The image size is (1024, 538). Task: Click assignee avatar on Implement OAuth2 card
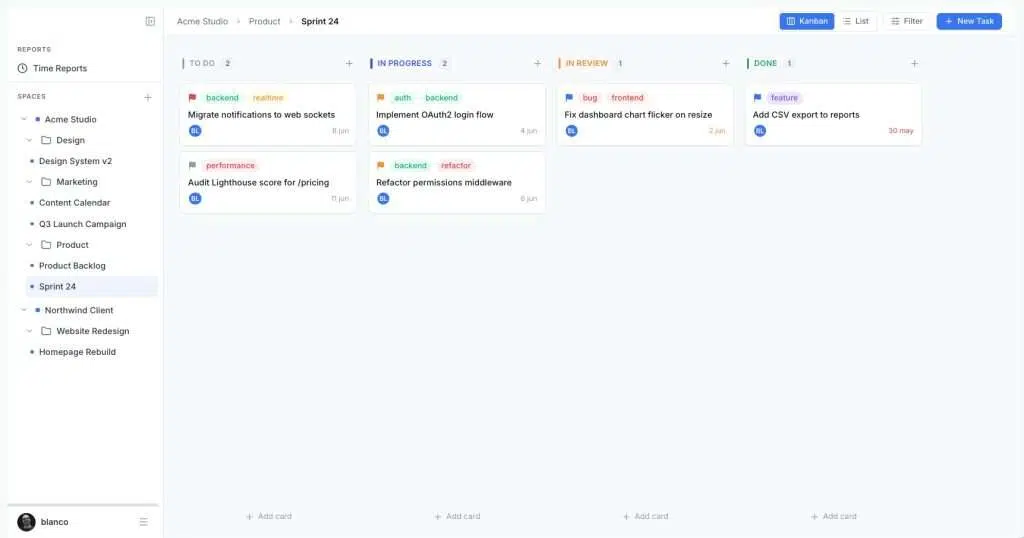click(383, 131)
